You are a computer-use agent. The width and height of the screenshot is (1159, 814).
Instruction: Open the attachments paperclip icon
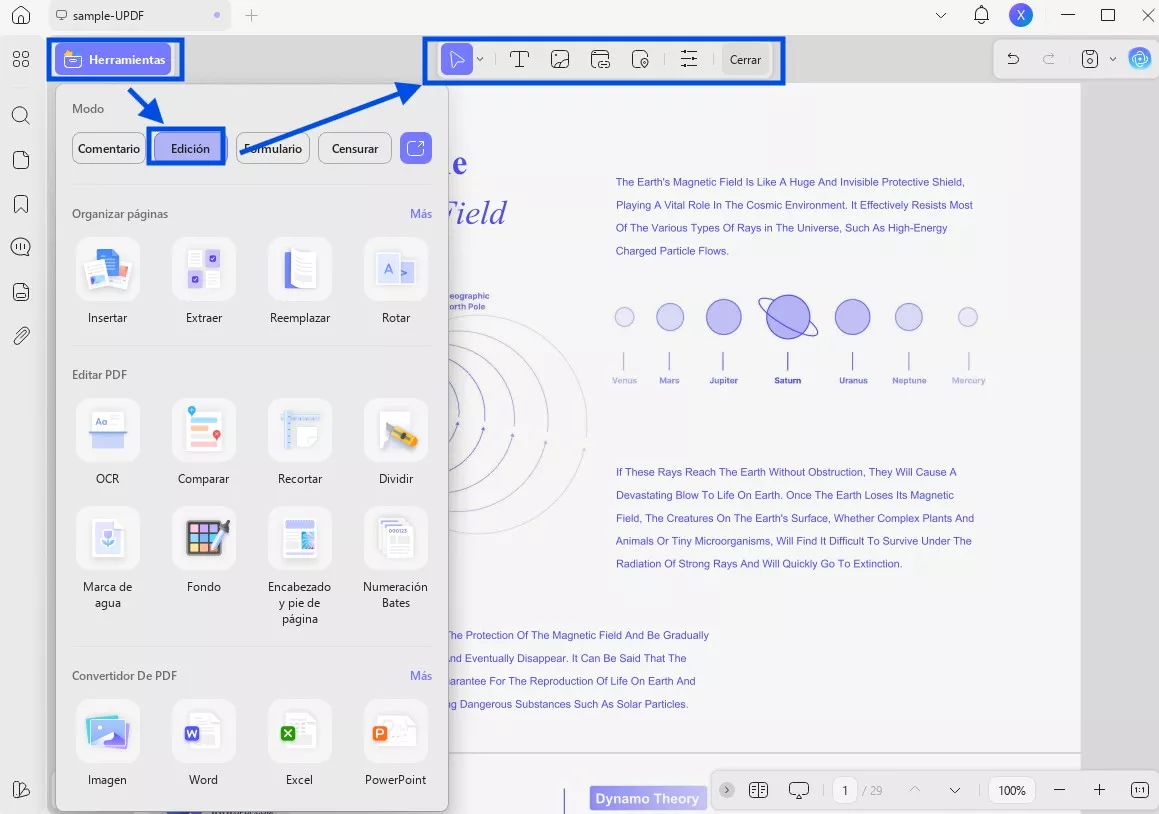click(21, 336)
